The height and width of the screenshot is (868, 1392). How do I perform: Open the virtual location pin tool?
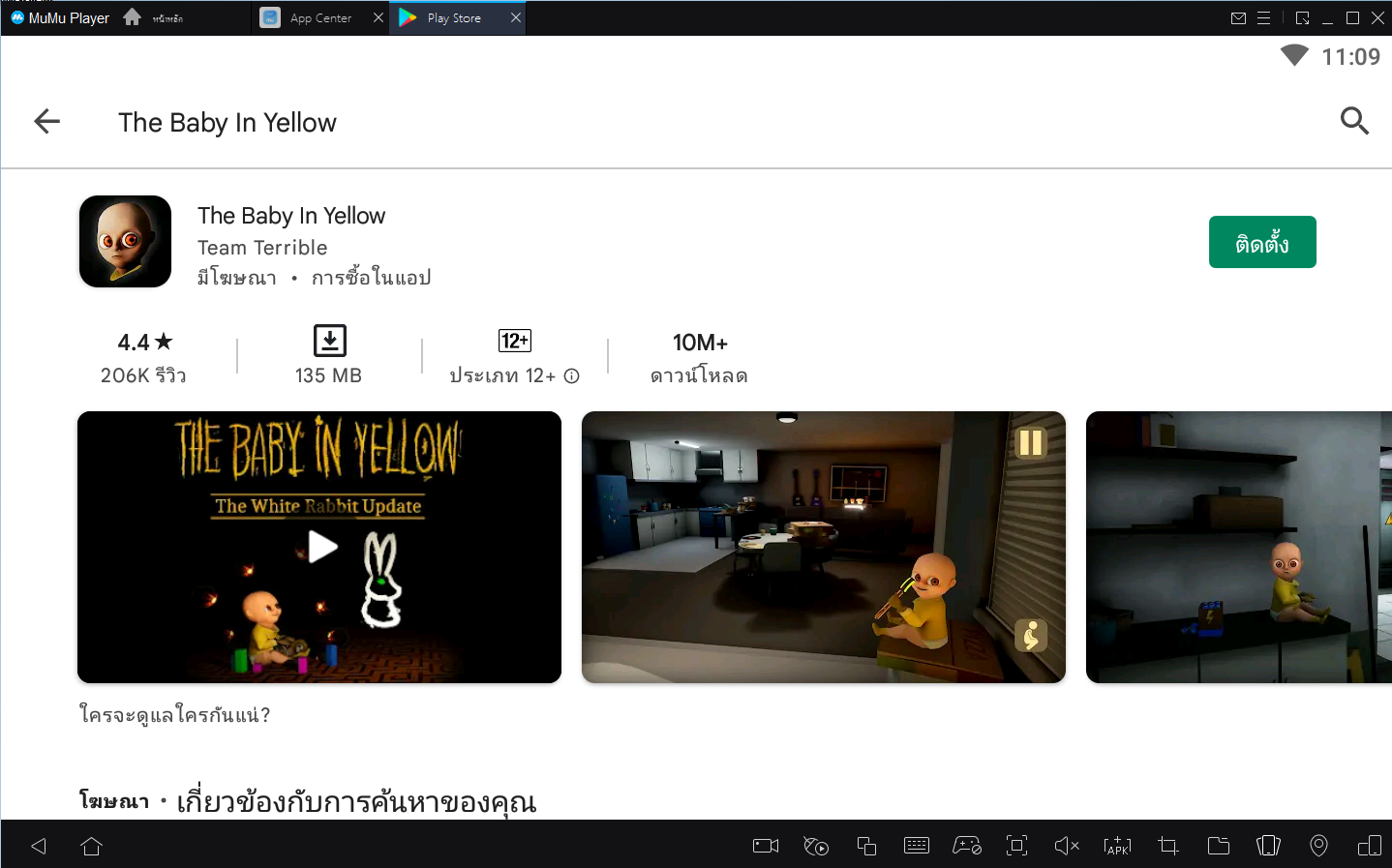[x=1318, y=846]
